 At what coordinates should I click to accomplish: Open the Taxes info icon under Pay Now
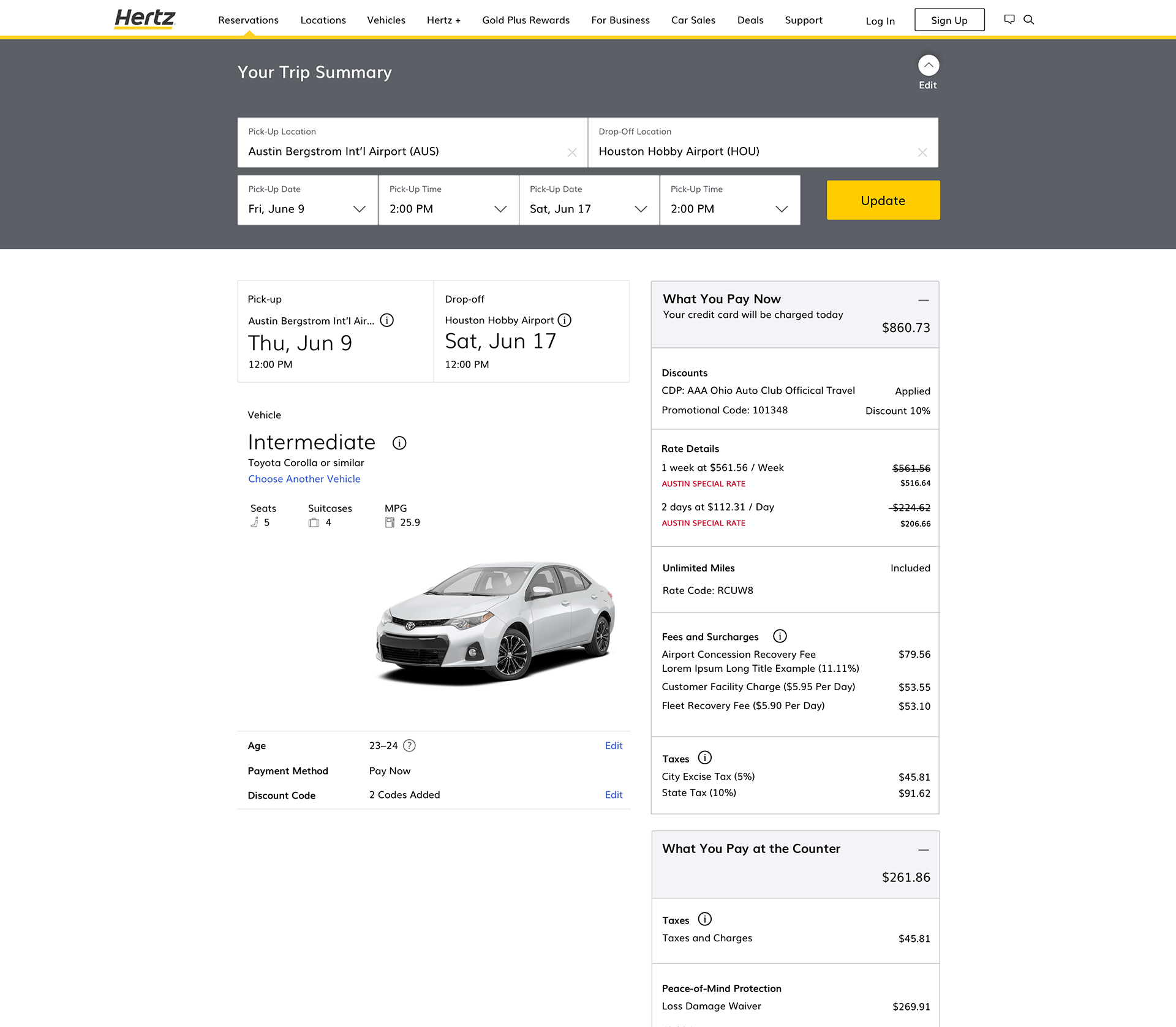coord(705,758)
